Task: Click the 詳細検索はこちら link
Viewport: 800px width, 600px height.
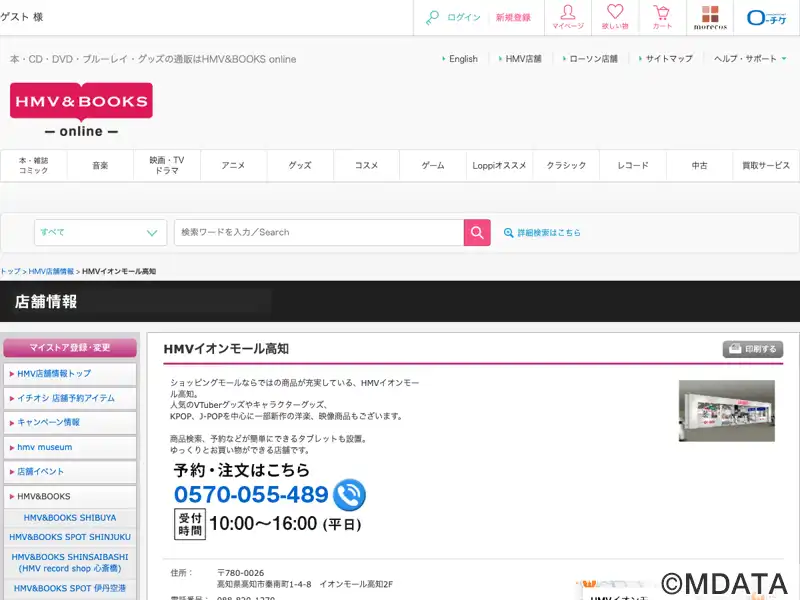Action: coord(549,233)
